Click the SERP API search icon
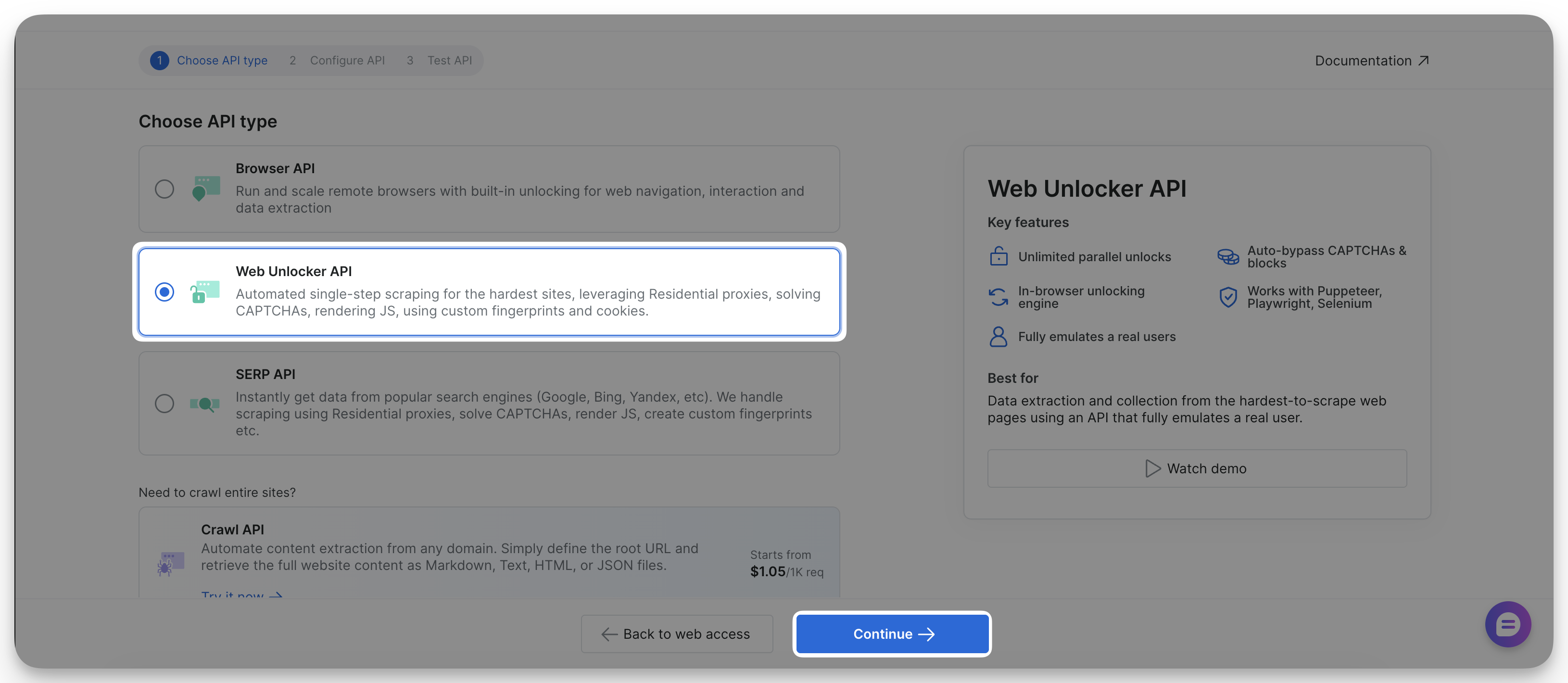1568x683 pixels. coord(206,404)
